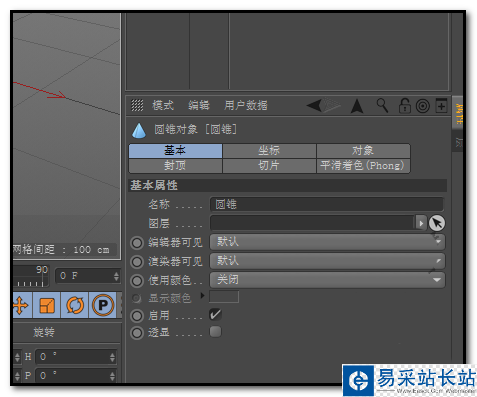The width and height of the screenshot is (477, 397).
Task: Open the 编辑器可见 dropdown
Action: coord(327,242)
